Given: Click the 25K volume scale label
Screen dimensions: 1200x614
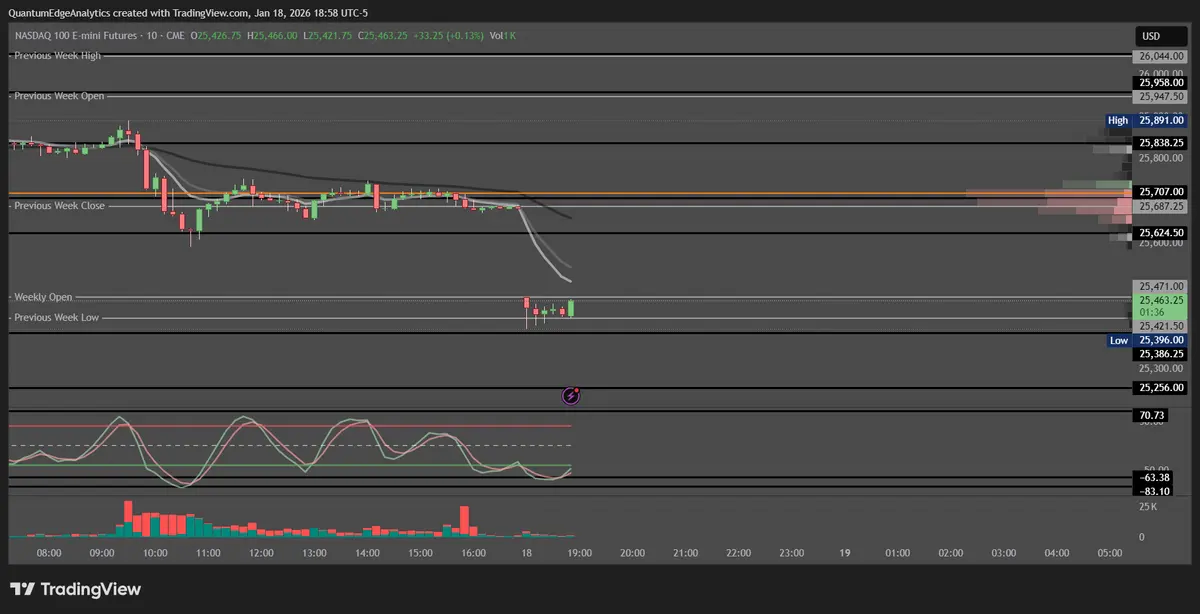Looking at the screenshot, I should [x=1148, y=507].
